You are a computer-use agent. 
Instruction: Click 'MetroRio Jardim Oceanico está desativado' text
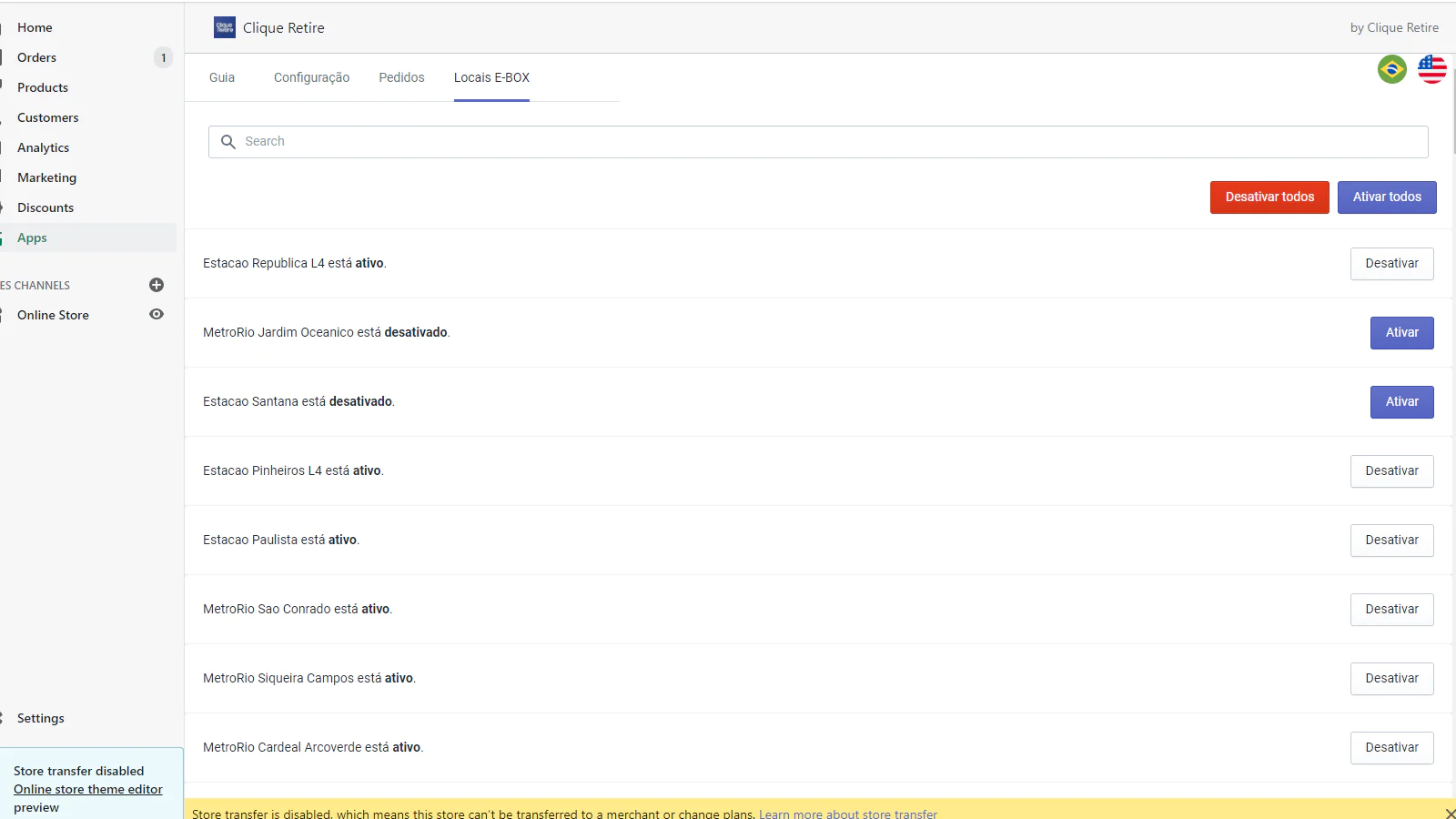tap(326, 332)
